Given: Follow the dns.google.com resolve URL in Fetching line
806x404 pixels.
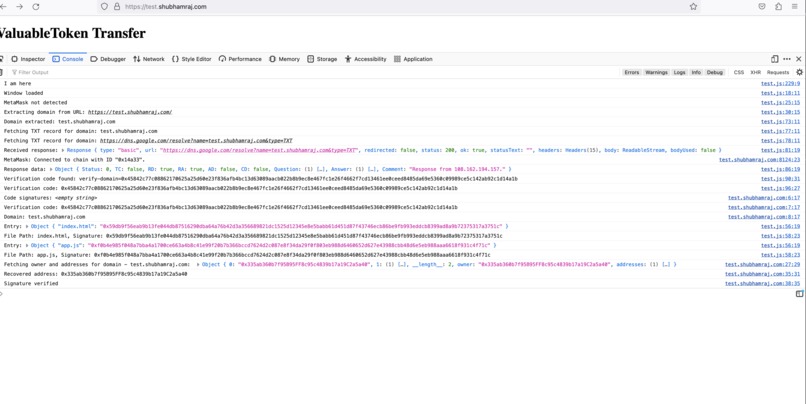Looking at the screenshot, I should (x=196, y=140).
